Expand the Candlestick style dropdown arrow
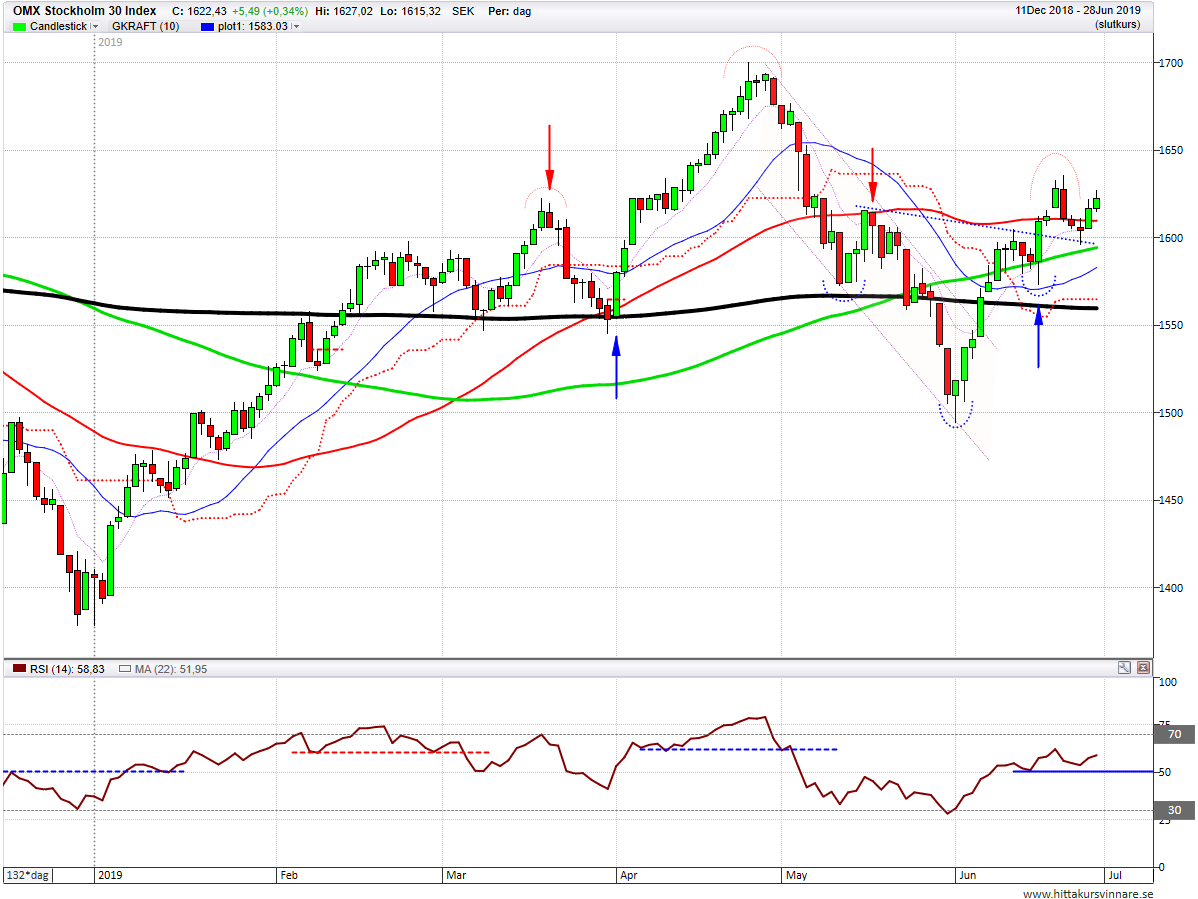 (x=95, y=27)
